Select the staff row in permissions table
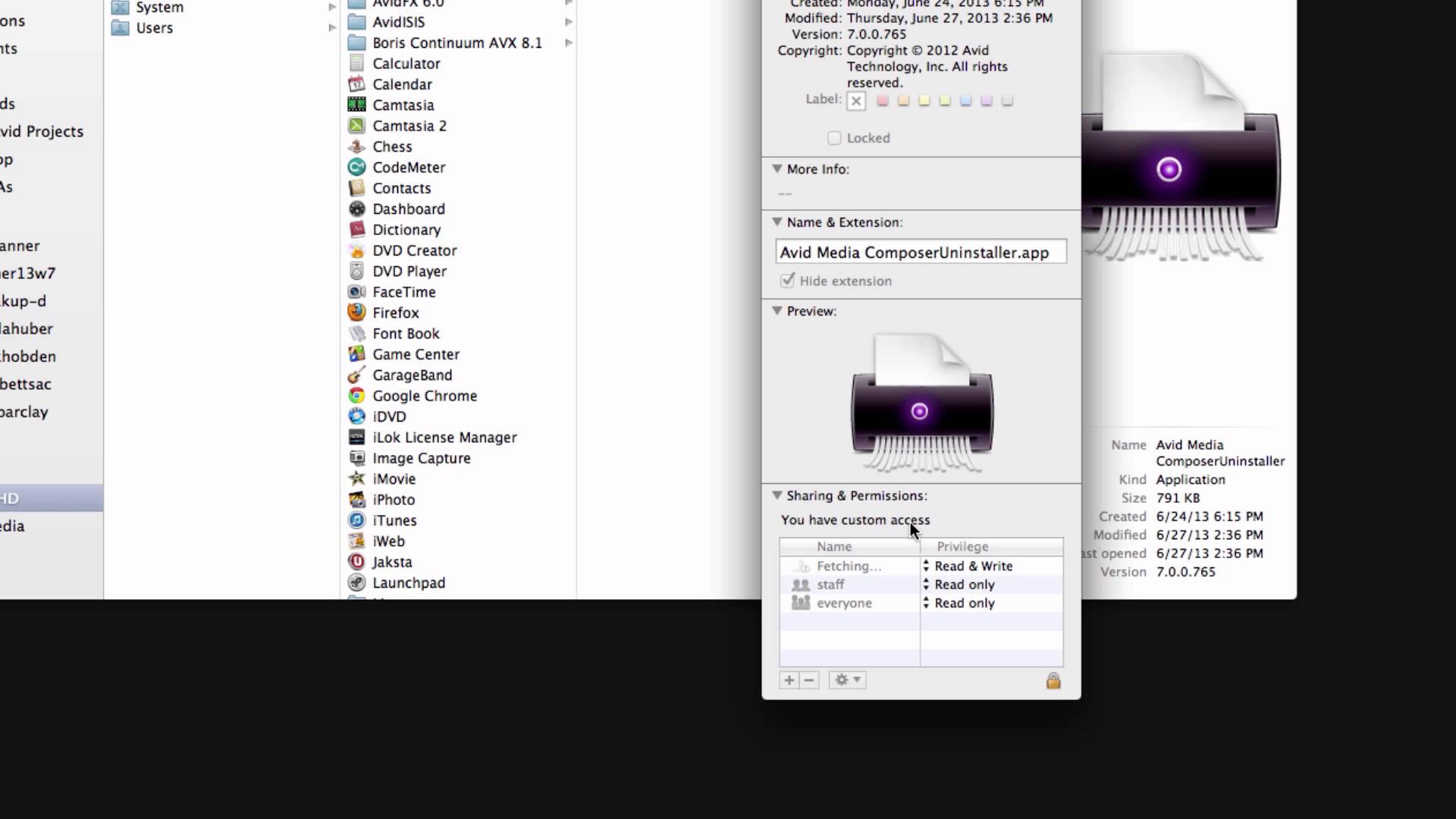 921,585
